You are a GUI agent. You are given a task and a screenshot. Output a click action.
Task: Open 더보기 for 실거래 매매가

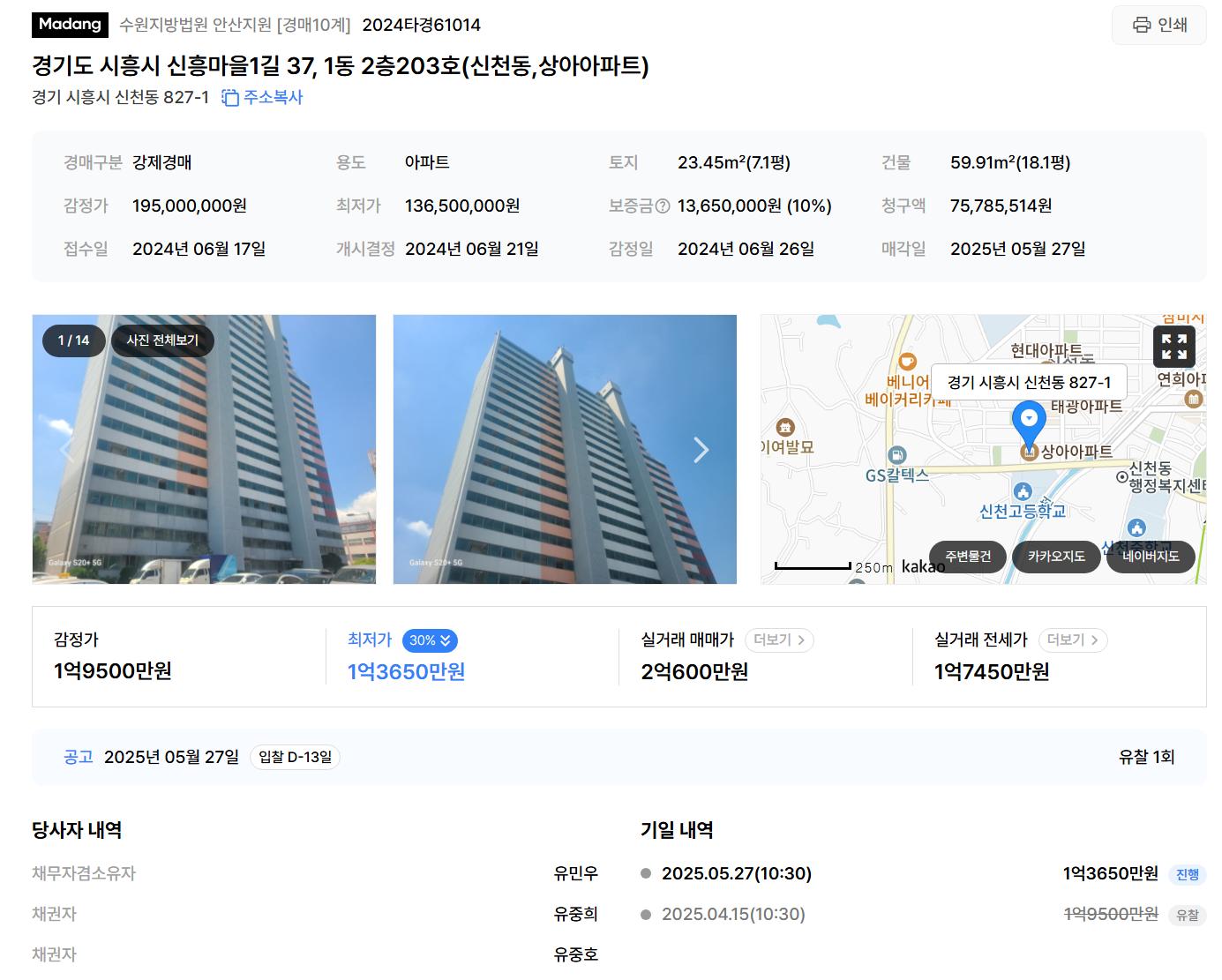click(779, 640)
